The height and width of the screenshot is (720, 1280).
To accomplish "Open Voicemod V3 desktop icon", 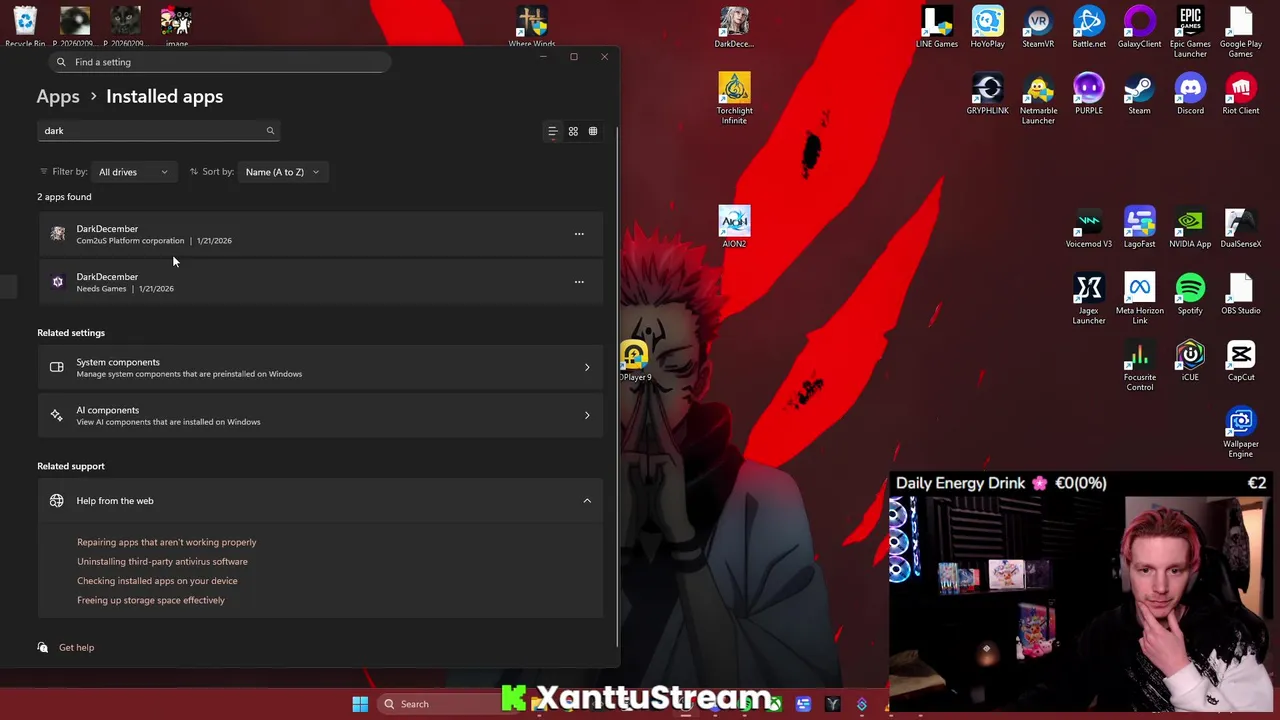I will pyautogui.click(x=1089, y=227).
